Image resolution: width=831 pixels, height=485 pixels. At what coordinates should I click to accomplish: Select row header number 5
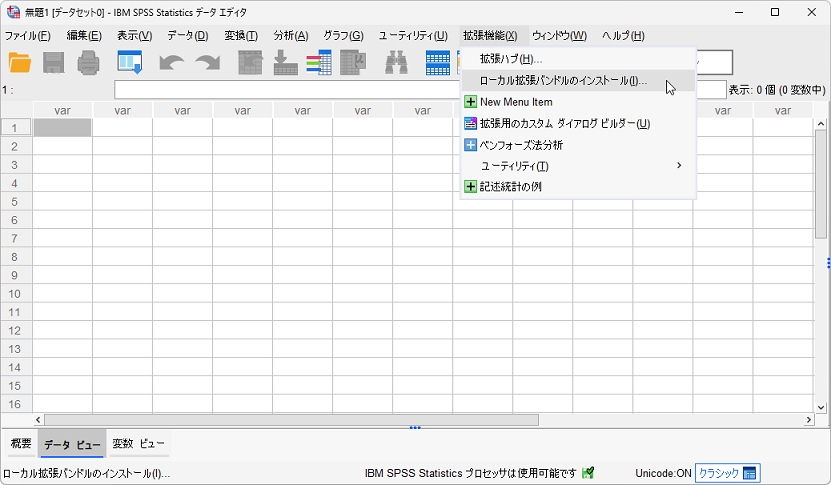15,202
